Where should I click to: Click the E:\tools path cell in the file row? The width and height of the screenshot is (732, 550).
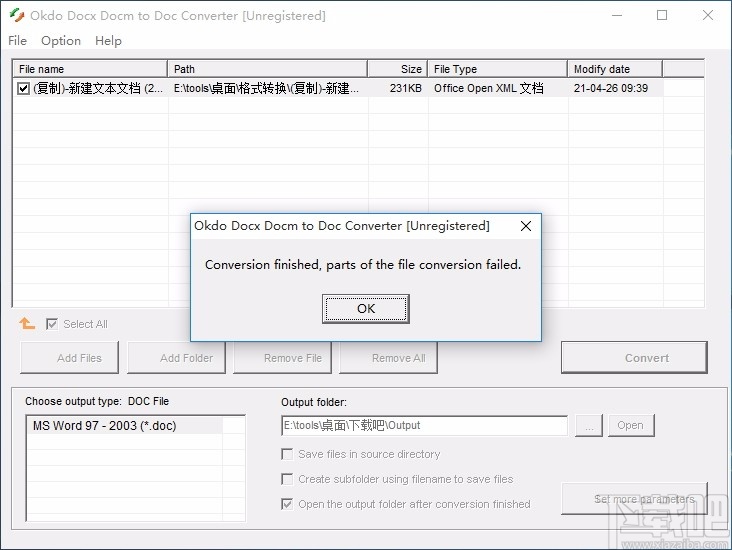coord(267,88)
